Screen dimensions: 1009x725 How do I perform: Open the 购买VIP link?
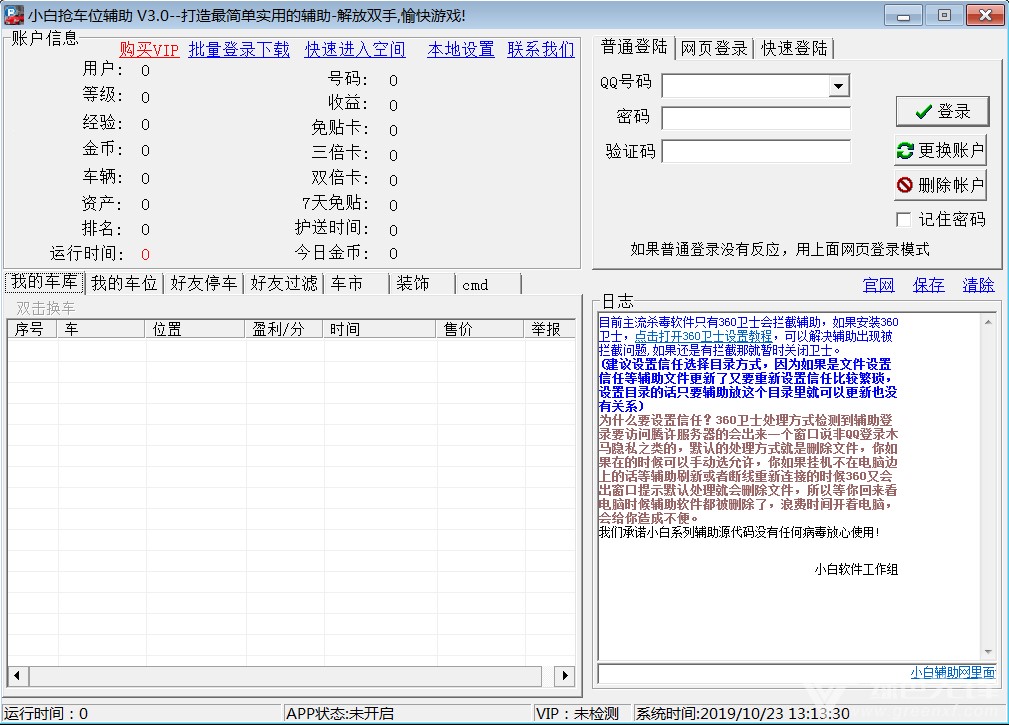pyautogui.click(x=149, y=50)
